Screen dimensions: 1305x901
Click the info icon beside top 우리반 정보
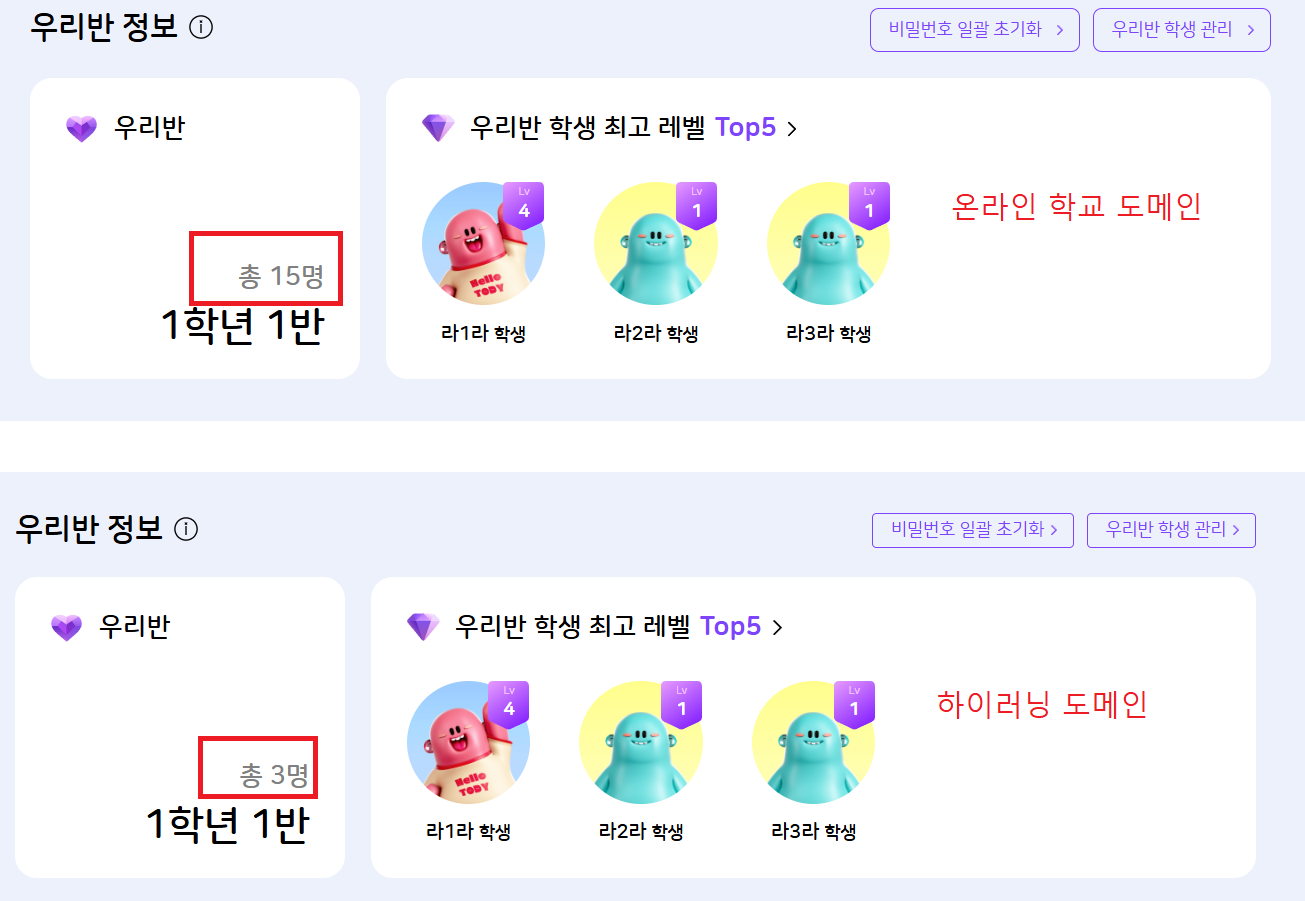point(200,28)
